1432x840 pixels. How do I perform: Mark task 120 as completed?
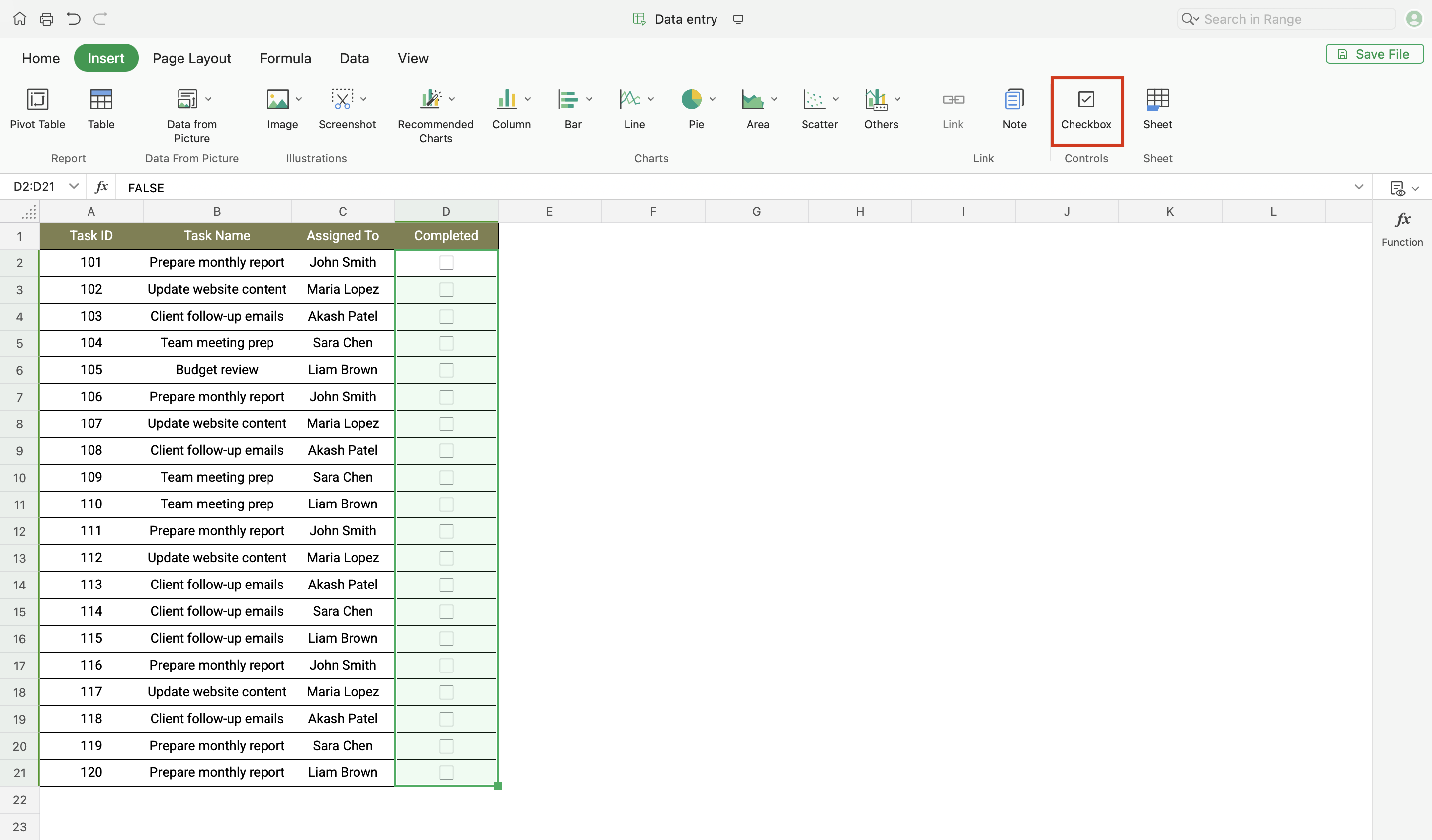pyautogui.click(x=447, y=772)
